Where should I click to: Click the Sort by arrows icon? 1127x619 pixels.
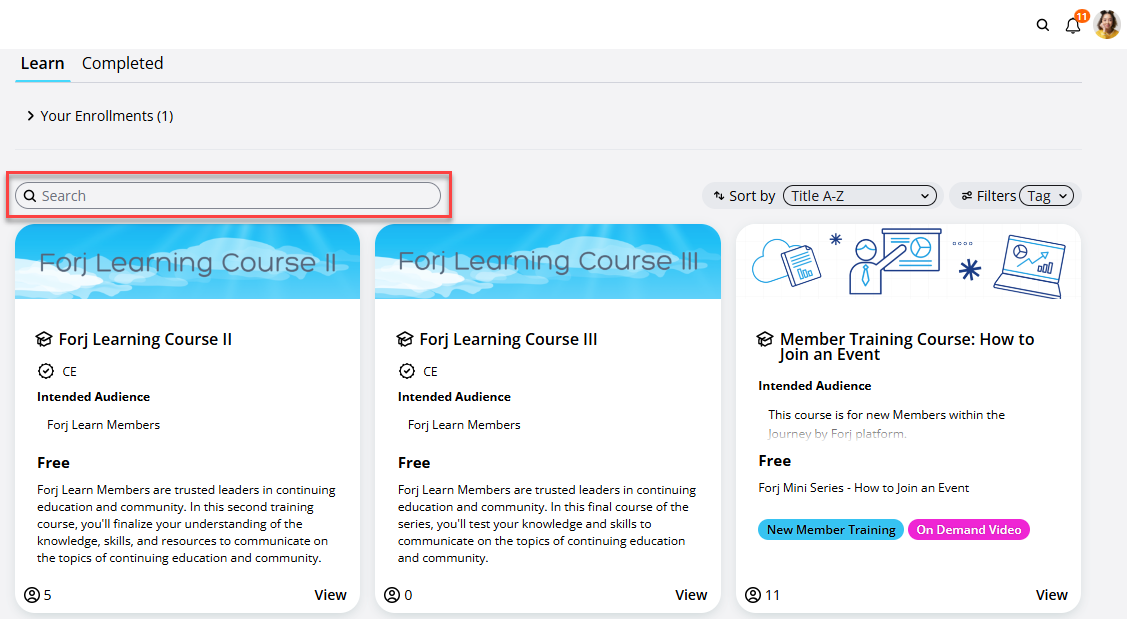[x=718, y=196]
